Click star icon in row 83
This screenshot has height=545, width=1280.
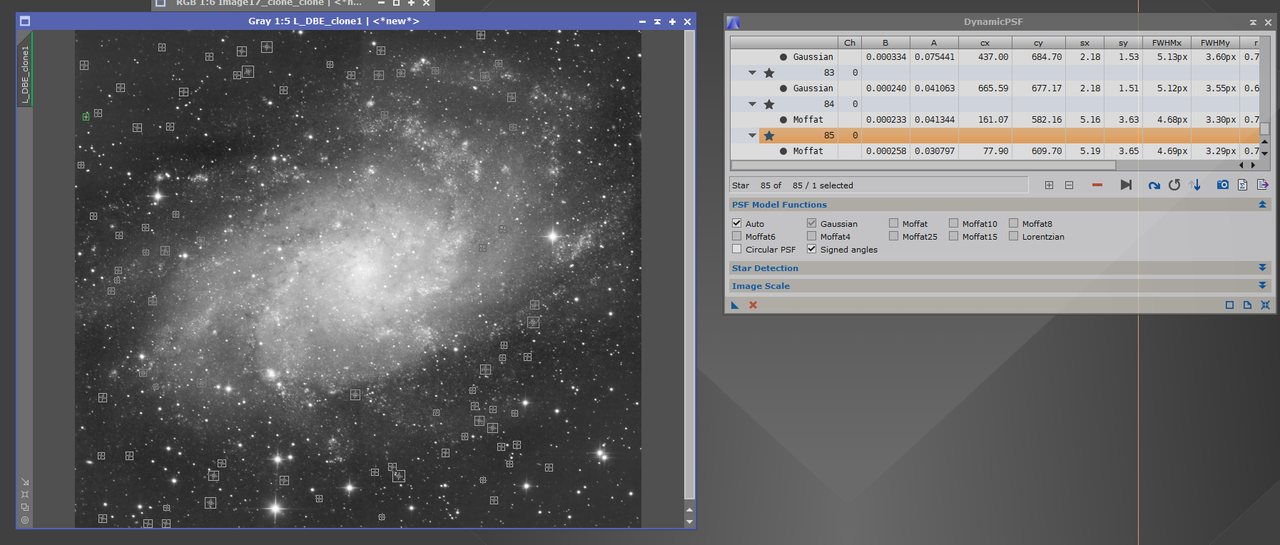pyautogui.click(x=769, y=73)
